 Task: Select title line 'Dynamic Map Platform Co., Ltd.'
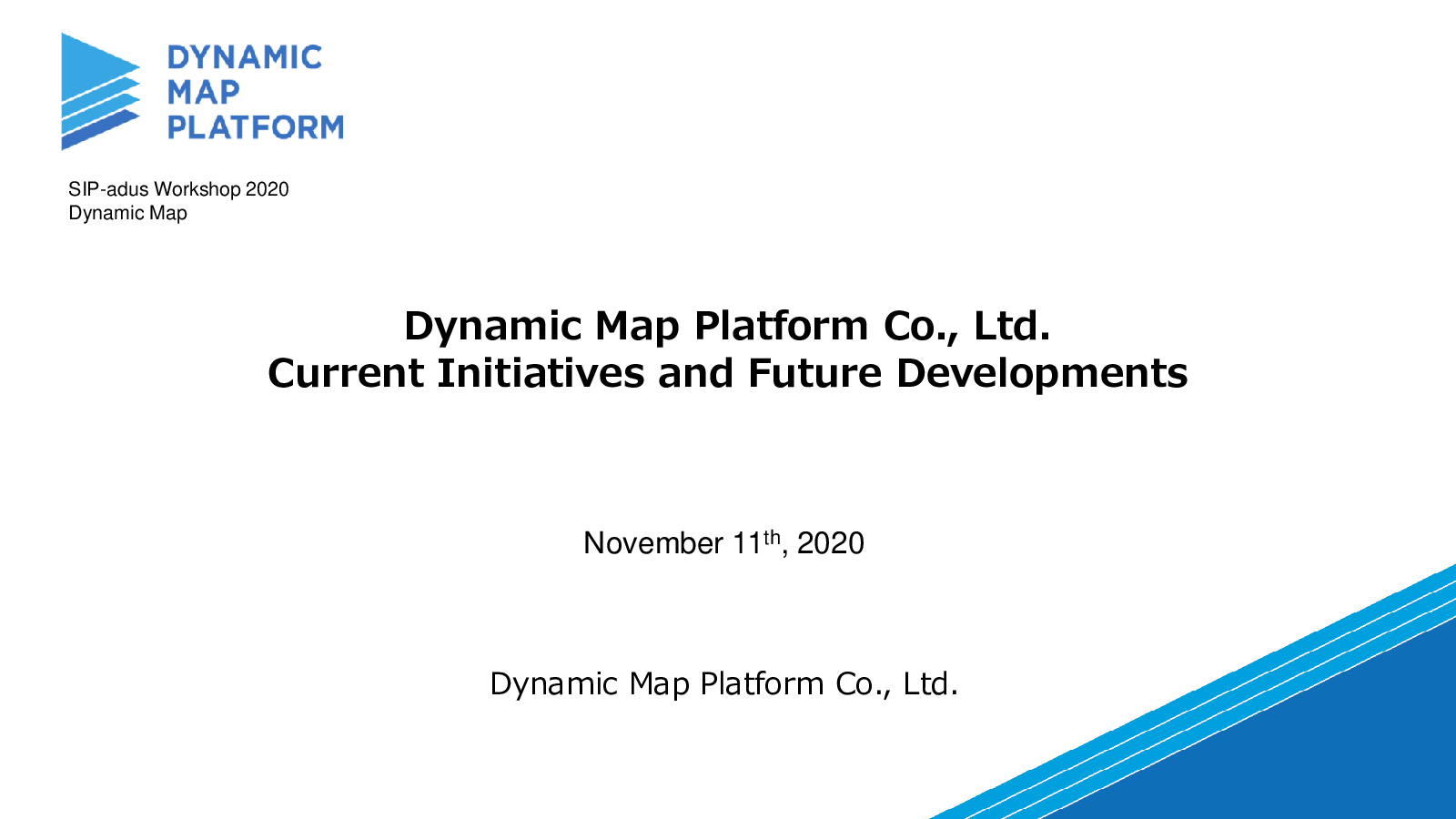click(x=727, y=326)
